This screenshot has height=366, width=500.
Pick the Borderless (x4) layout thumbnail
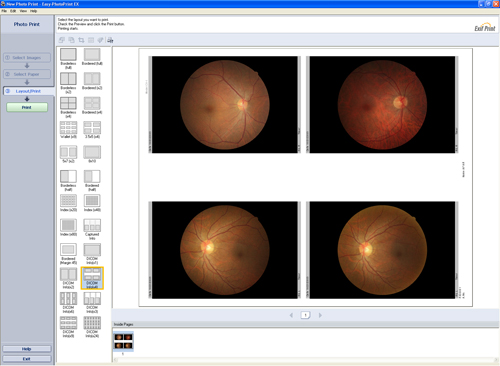[x=68, y=107]
